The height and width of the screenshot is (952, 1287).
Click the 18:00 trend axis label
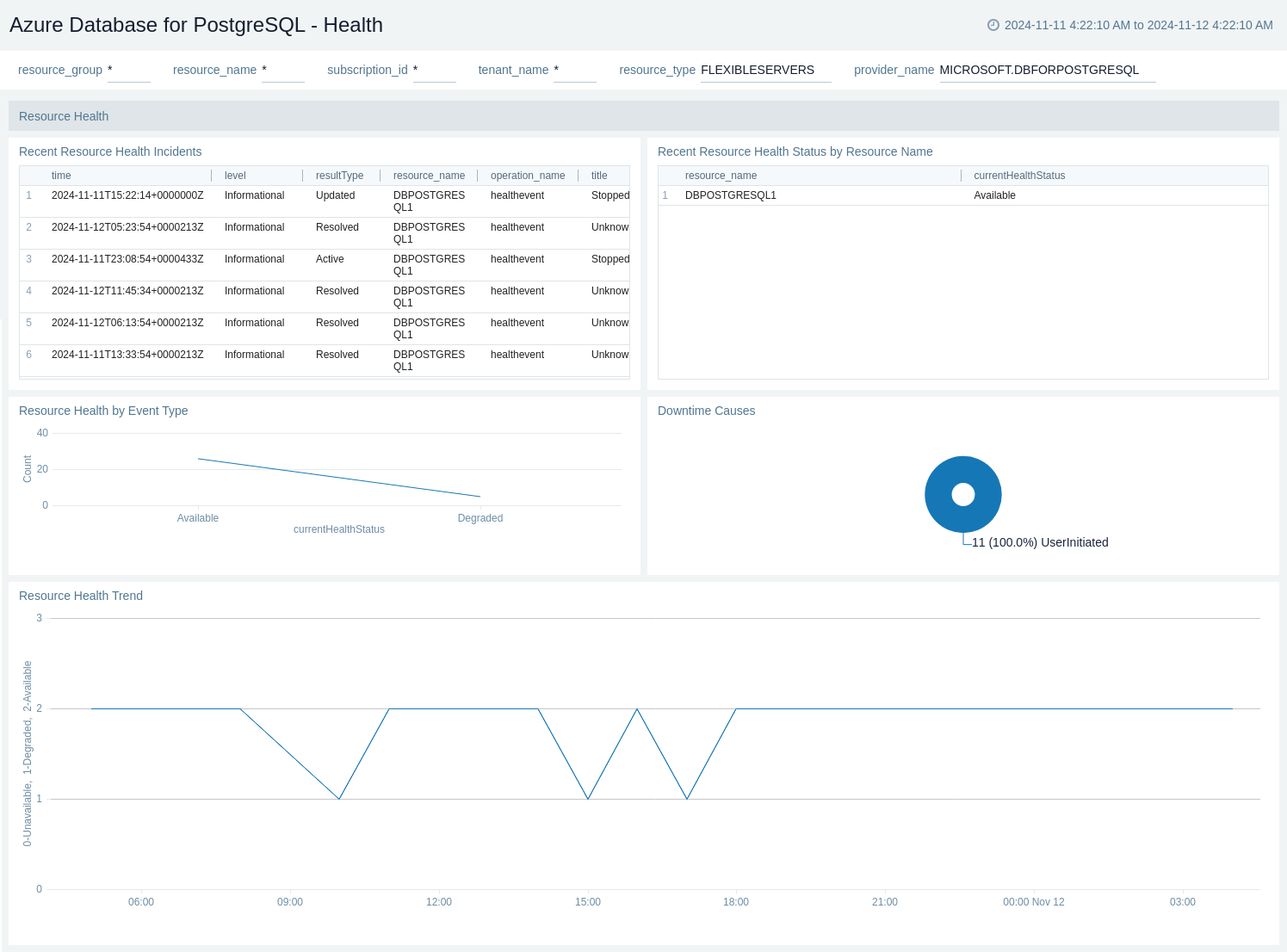736,902
